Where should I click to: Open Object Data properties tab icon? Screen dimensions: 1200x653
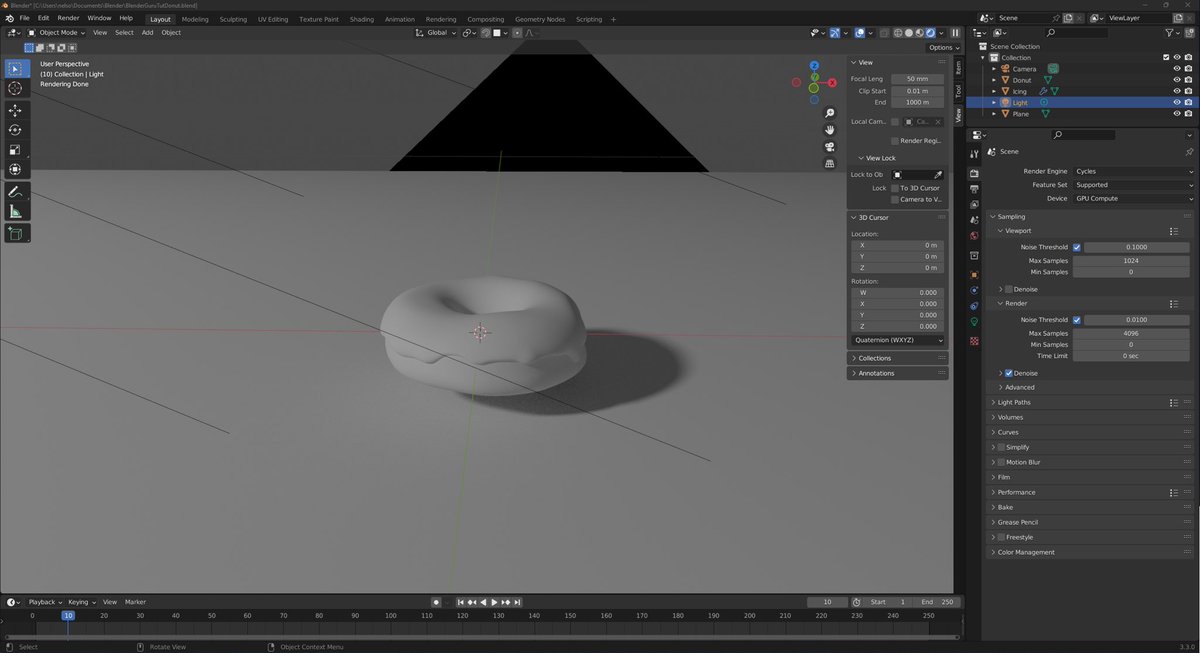[x=974, y=322]
